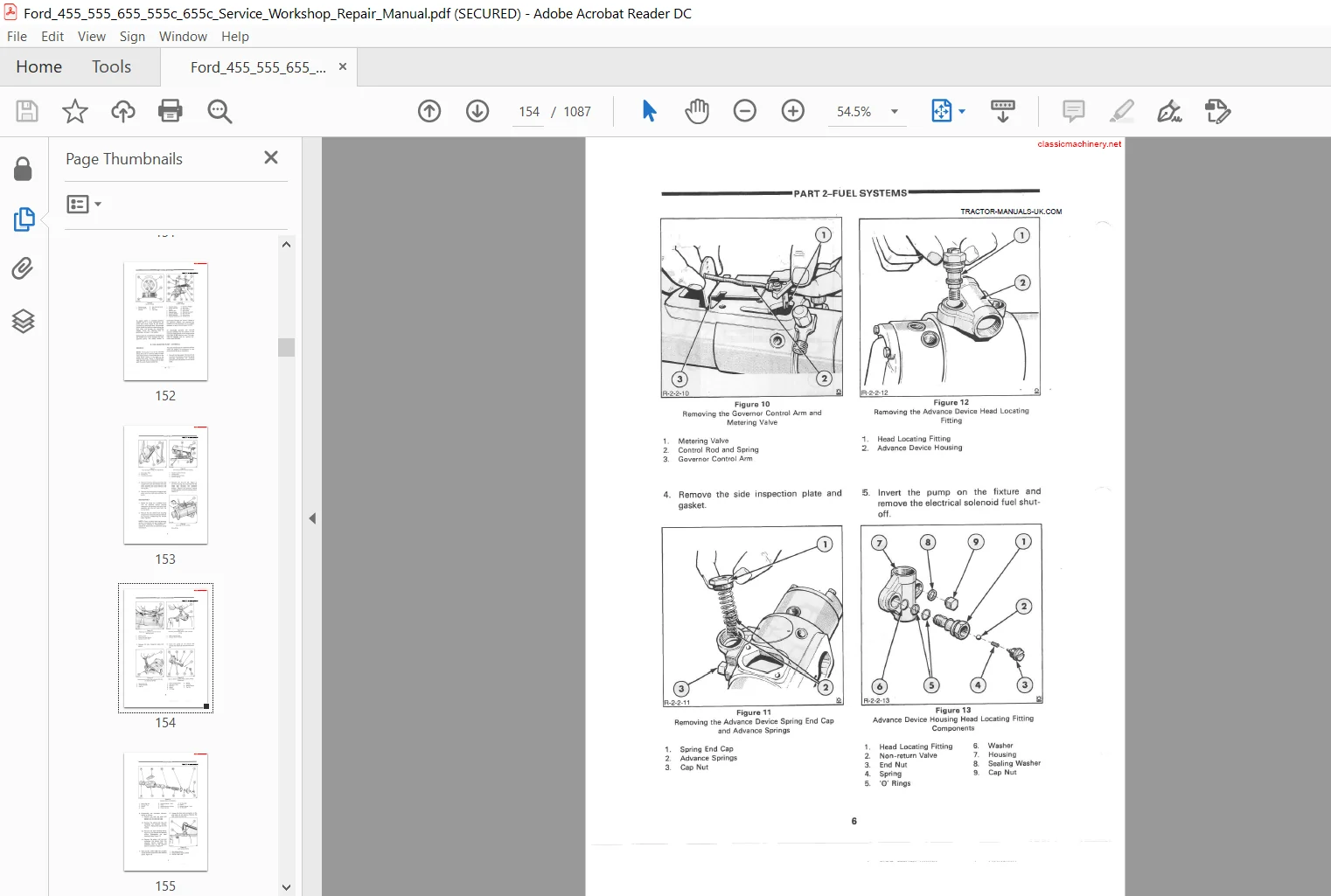The height and width of the screenshot is (896, 1331).
Task: Click the TRACTOR-MANUALS-UK.COM text
Action: (x=1011, y=212)
